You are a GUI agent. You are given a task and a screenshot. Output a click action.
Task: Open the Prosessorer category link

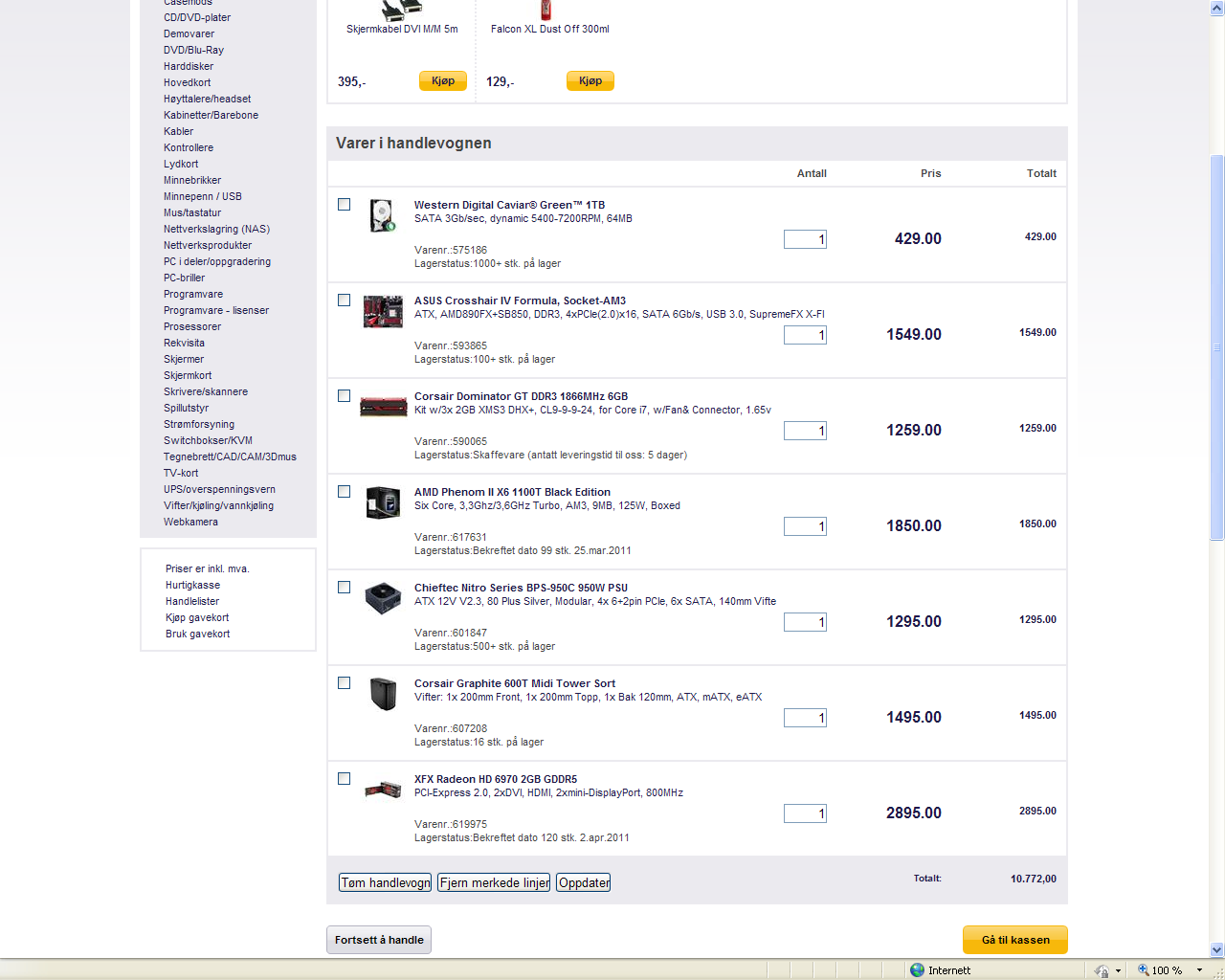192,327
